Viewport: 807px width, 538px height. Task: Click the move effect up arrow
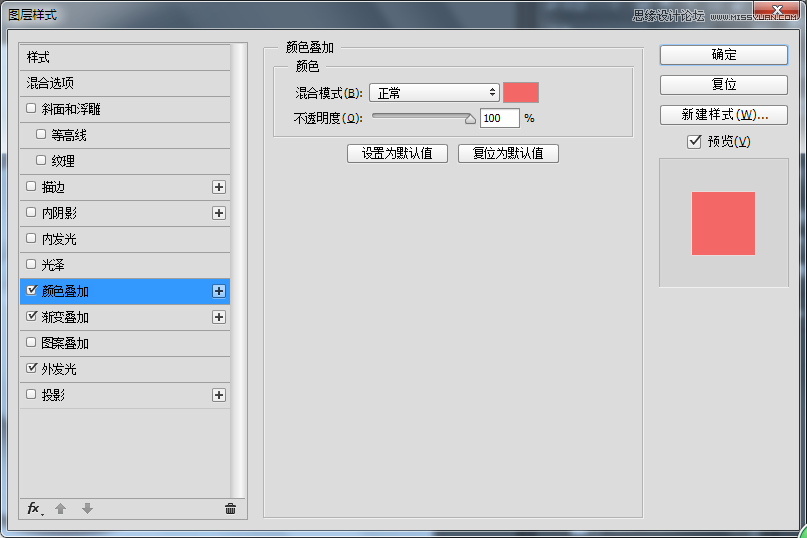pos(60,509)
